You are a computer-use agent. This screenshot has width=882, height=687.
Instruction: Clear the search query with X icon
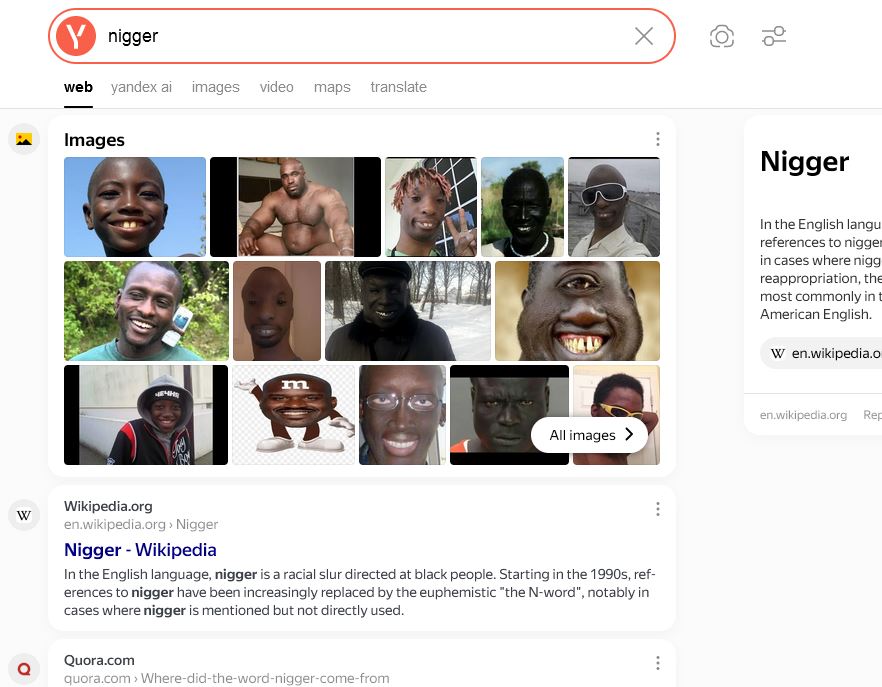click(x=644, y=36)
